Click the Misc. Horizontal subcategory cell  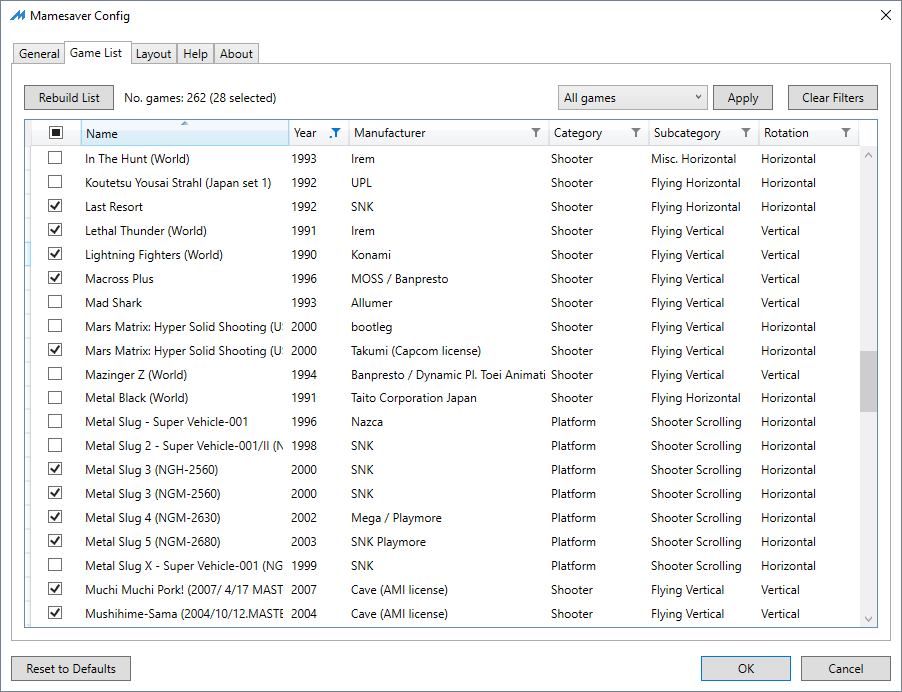[693, 159]
